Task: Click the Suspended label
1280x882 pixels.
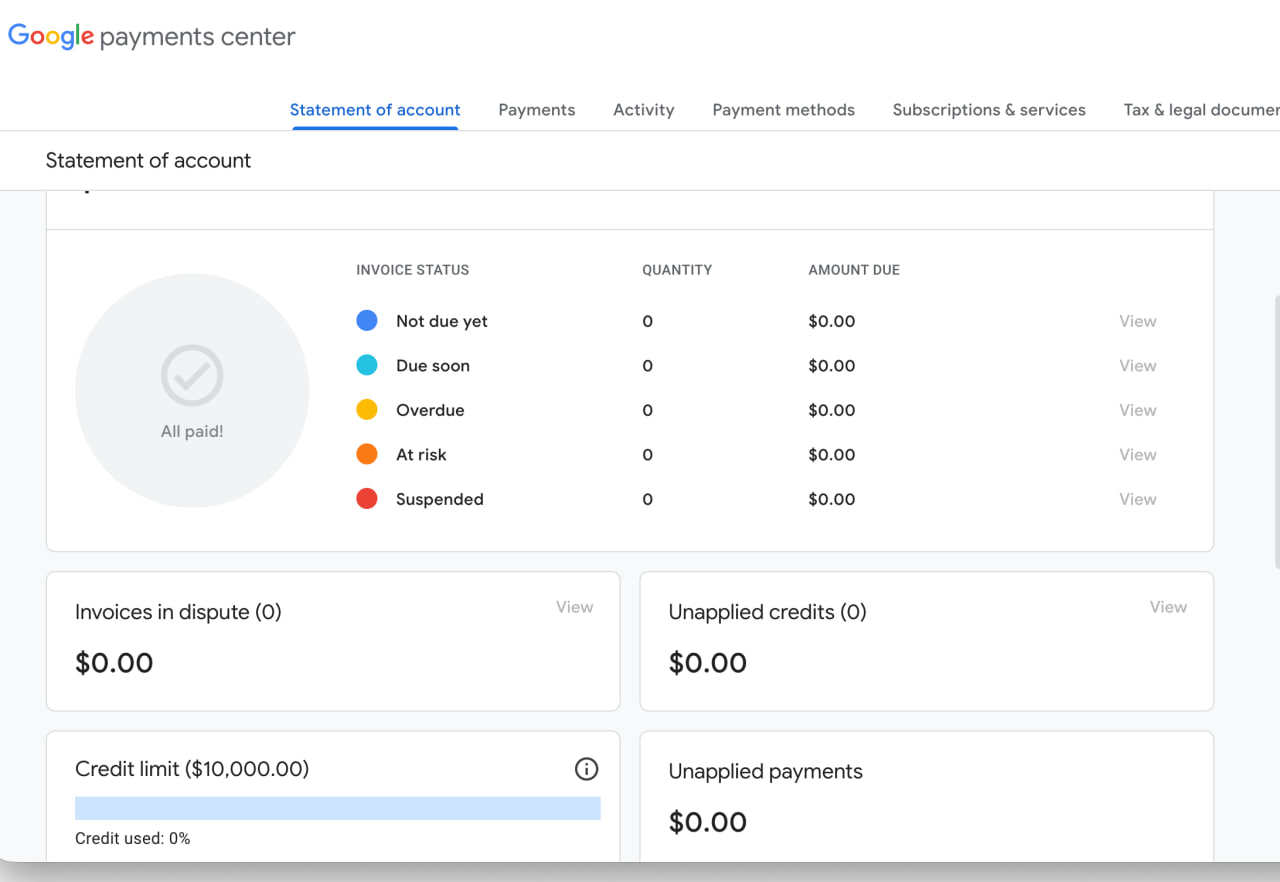Action: click(x=440, y=499)
